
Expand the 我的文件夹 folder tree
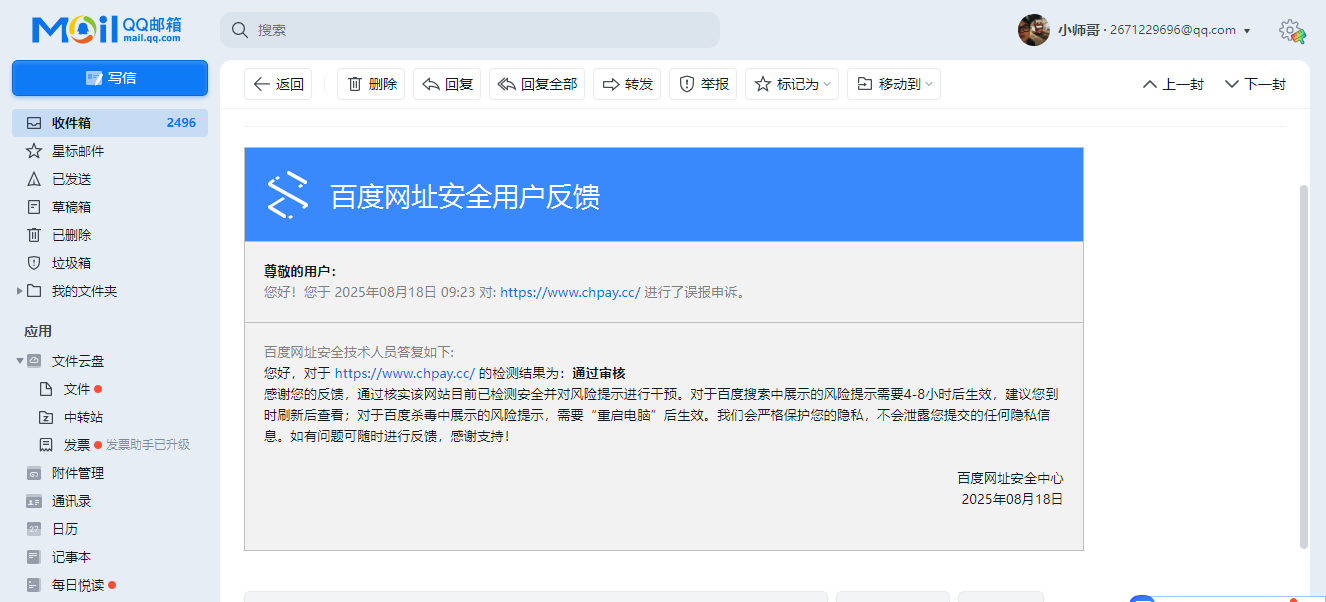pos(17,291)
